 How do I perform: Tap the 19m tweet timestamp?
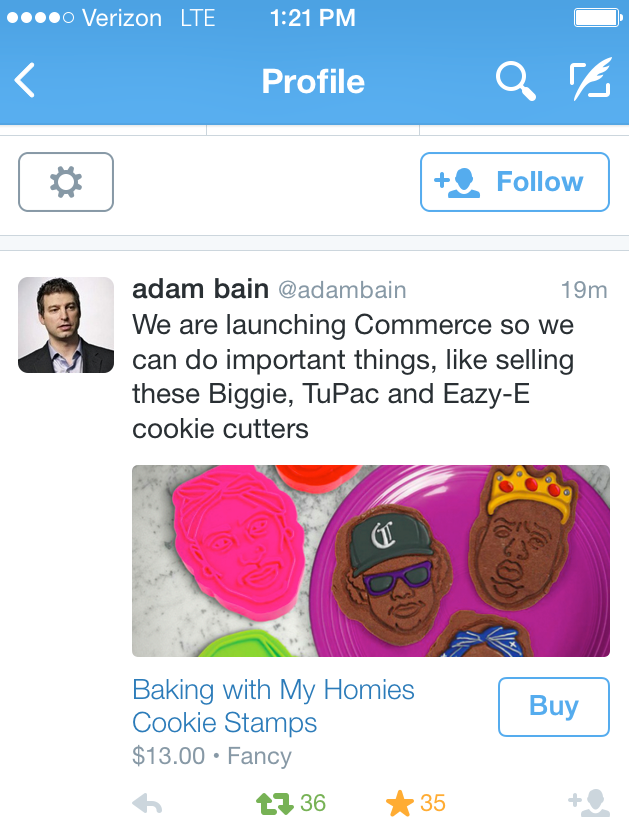point(584,291)
